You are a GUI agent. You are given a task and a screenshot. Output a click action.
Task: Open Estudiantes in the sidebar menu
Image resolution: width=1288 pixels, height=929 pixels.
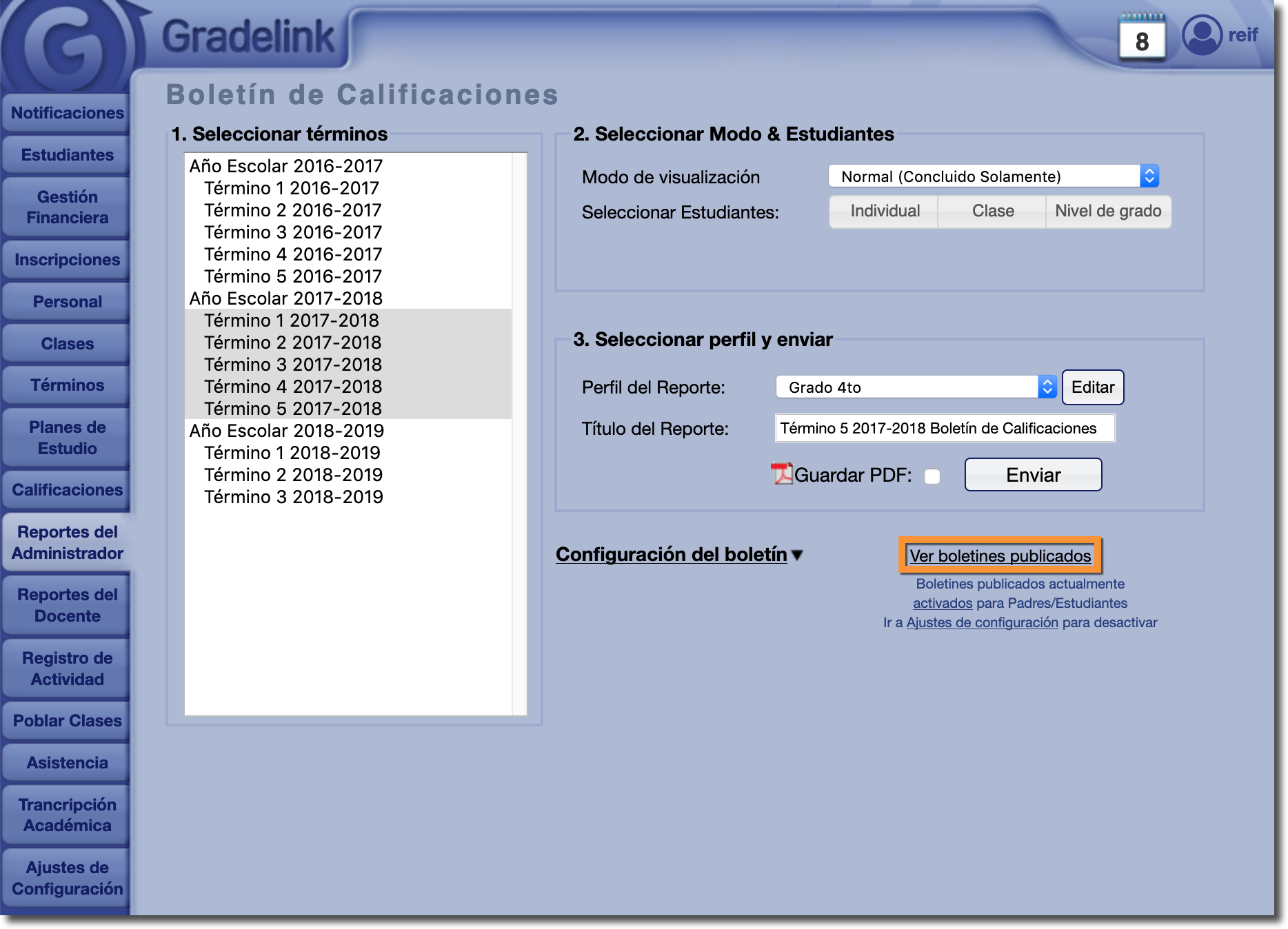pos(67,155)
